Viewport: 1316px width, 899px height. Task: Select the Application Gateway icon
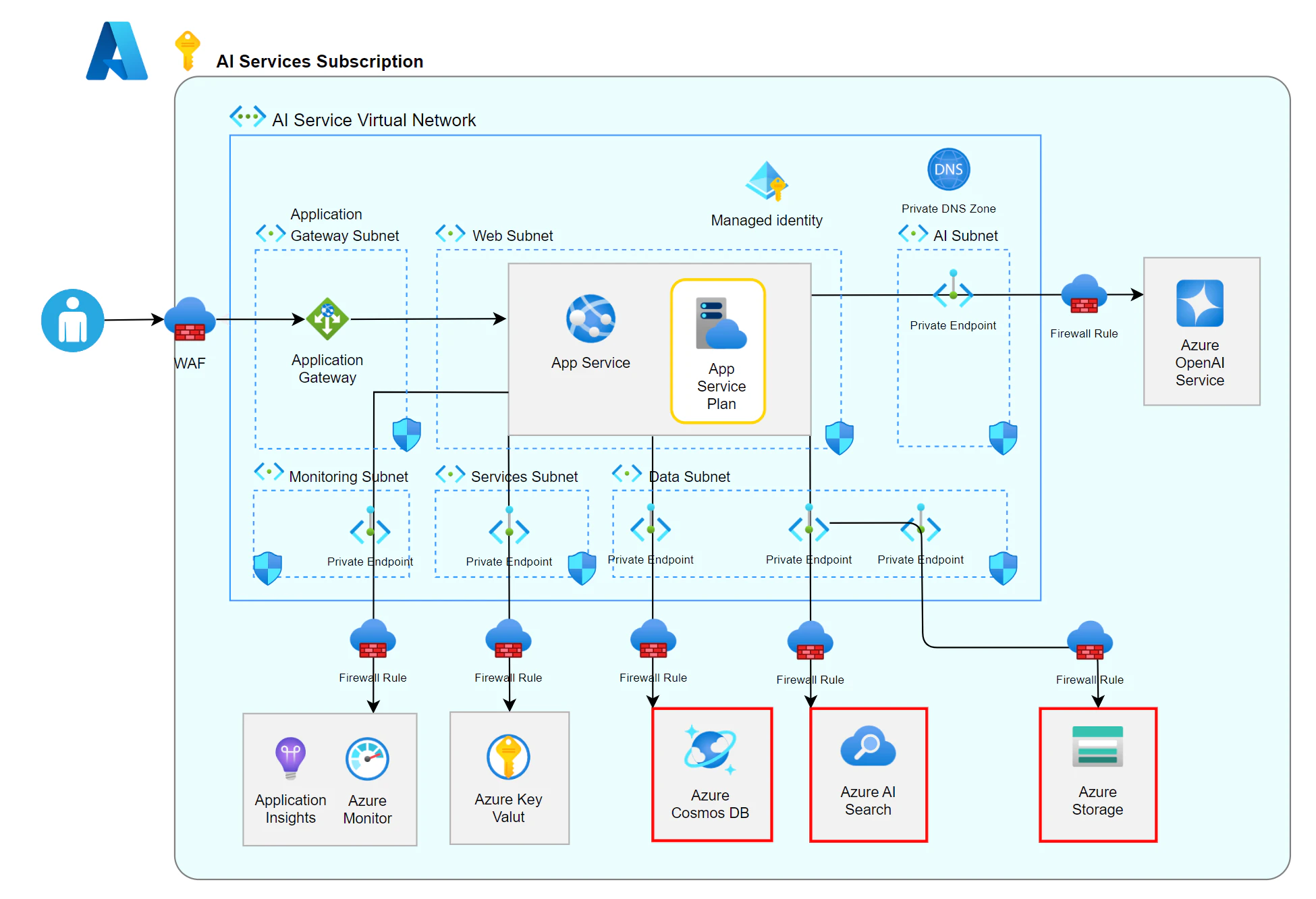(x=327, y=319)
